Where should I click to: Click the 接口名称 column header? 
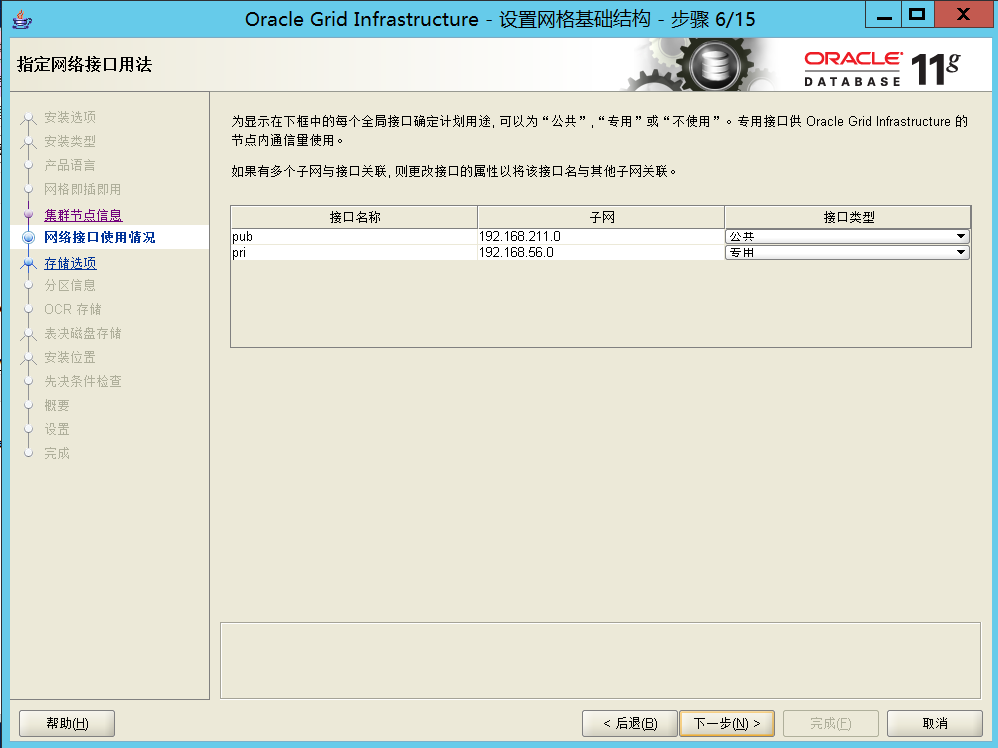click(x=354, y=217)
